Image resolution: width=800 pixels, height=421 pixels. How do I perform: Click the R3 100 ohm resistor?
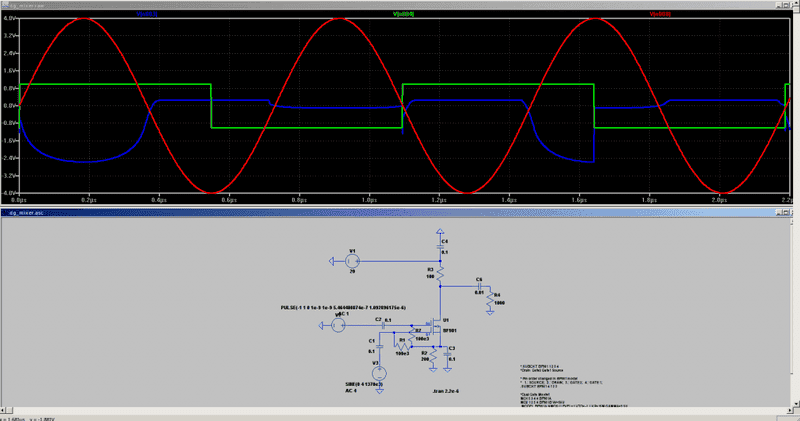click(x=441, y=271)
